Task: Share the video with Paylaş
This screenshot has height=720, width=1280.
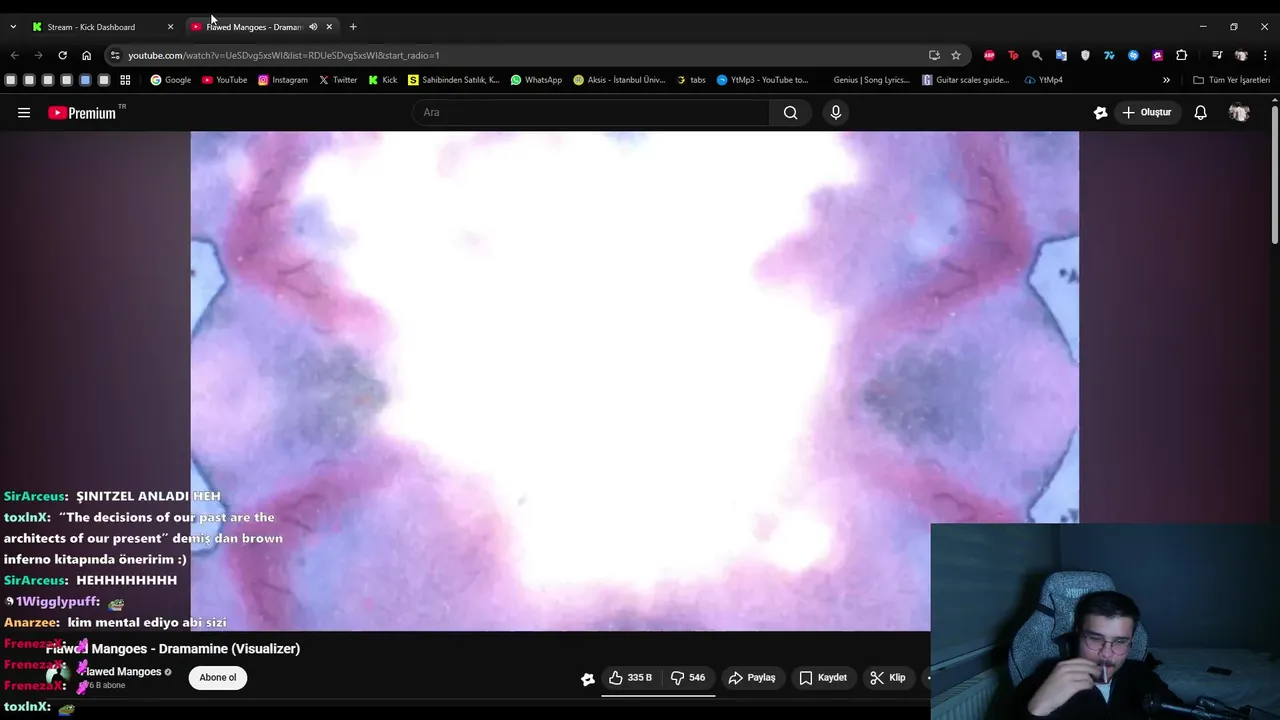Action: 752,678
